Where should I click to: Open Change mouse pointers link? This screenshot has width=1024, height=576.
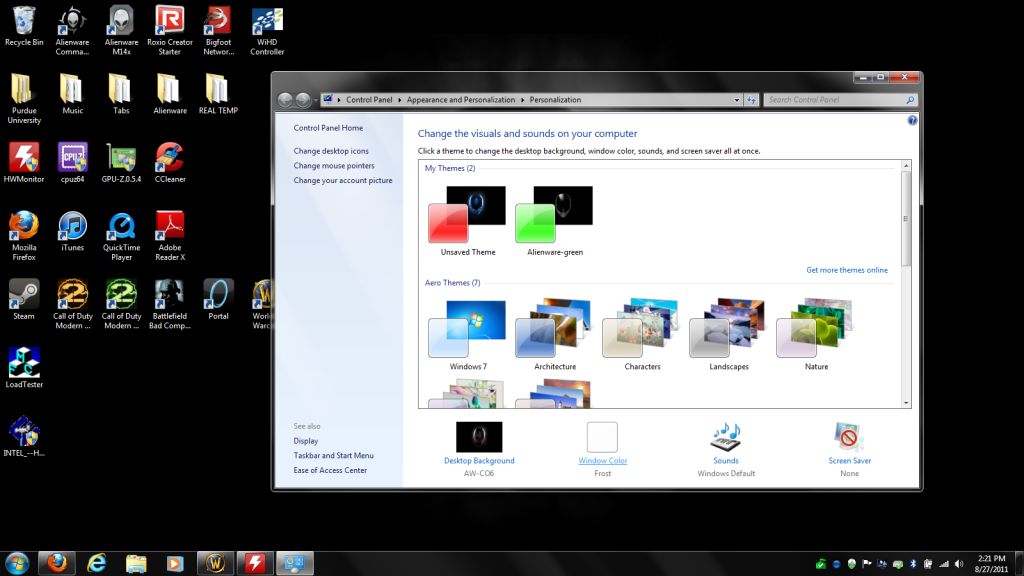pyautogui.click(x=334, y=166)
